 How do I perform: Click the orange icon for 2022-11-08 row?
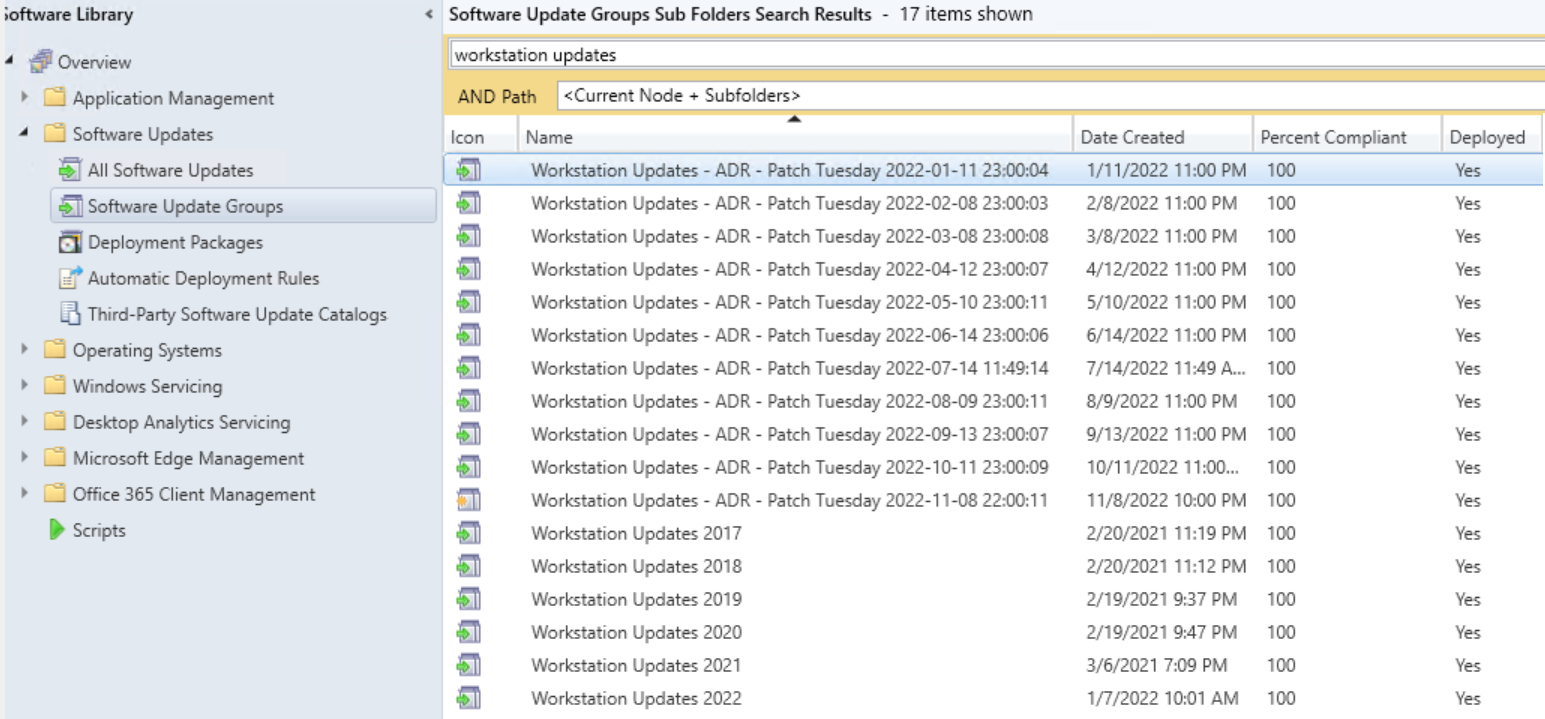click(468, 500)
